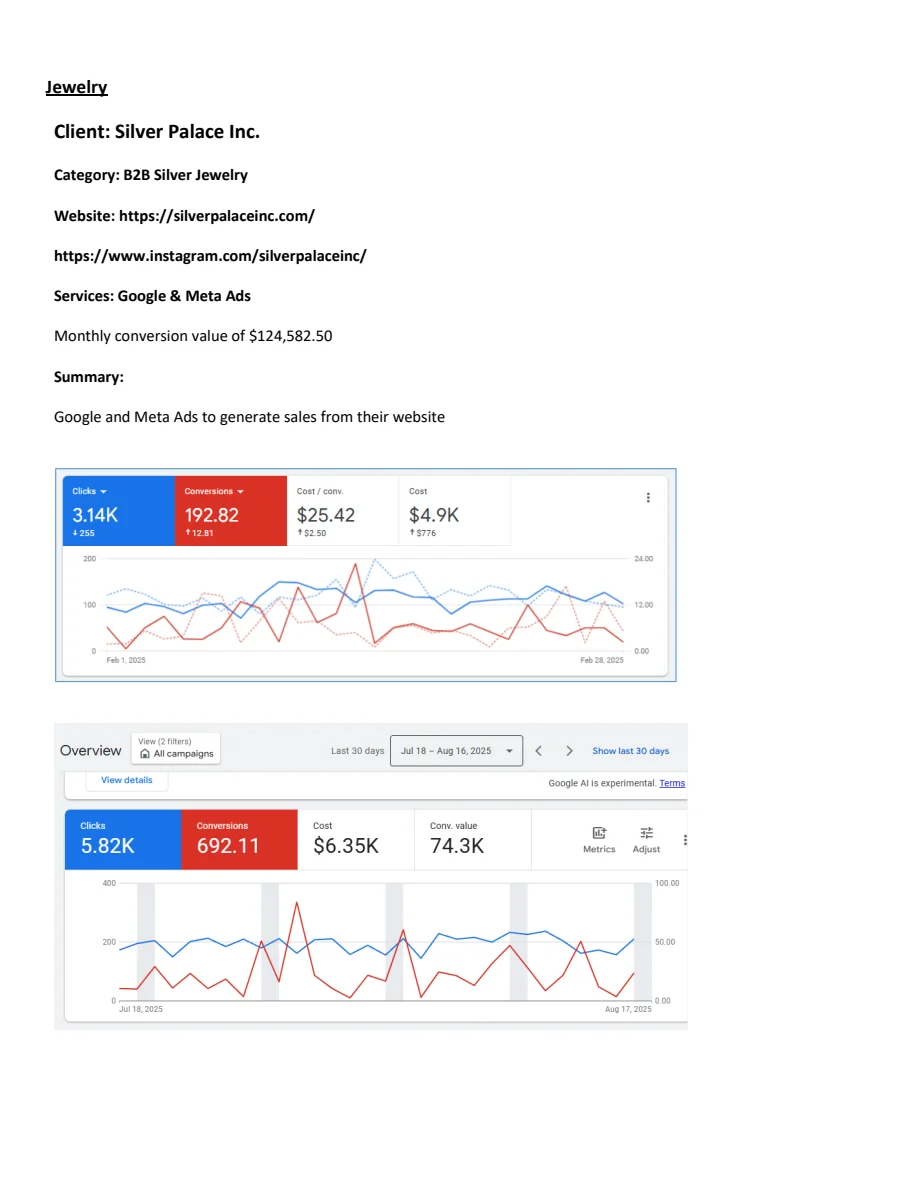Click the Last 30 days label

[358, 751]
